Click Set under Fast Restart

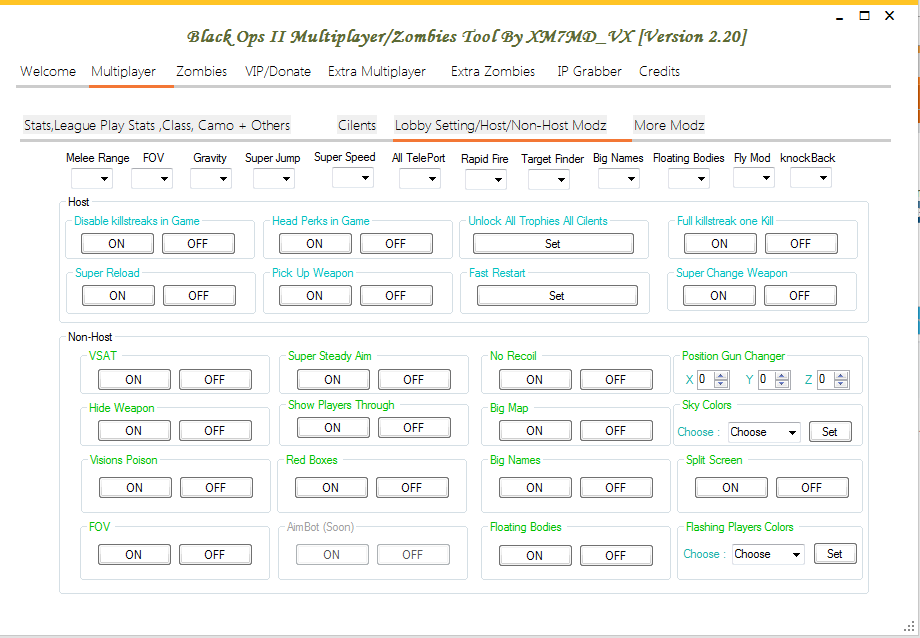[557, 296]
